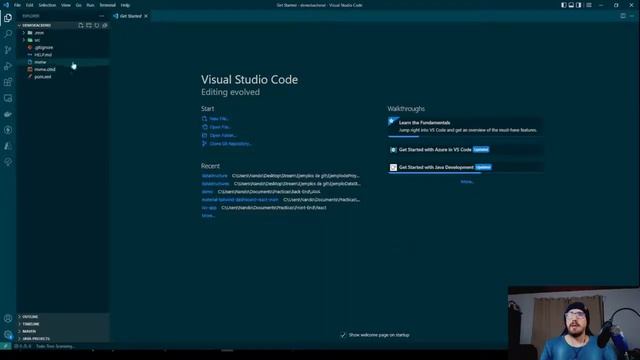Image resolution: width=640 pixels, height=360 pixels.
Task: Open the first recent folder entry
Action: (214, 176)
